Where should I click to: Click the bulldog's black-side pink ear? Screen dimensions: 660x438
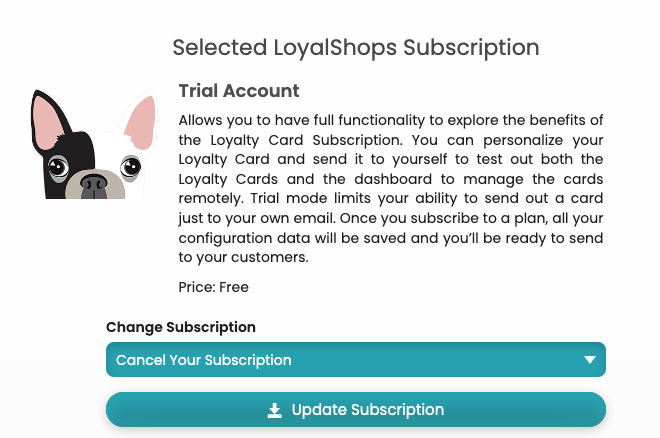(x=48, y=123)
